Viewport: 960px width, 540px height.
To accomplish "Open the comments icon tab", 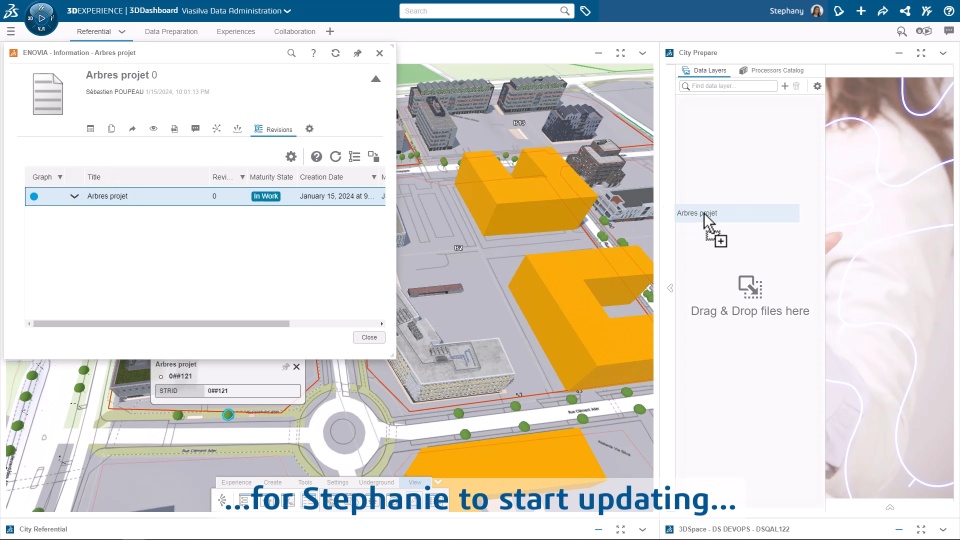I will click(x=195, y=129).
